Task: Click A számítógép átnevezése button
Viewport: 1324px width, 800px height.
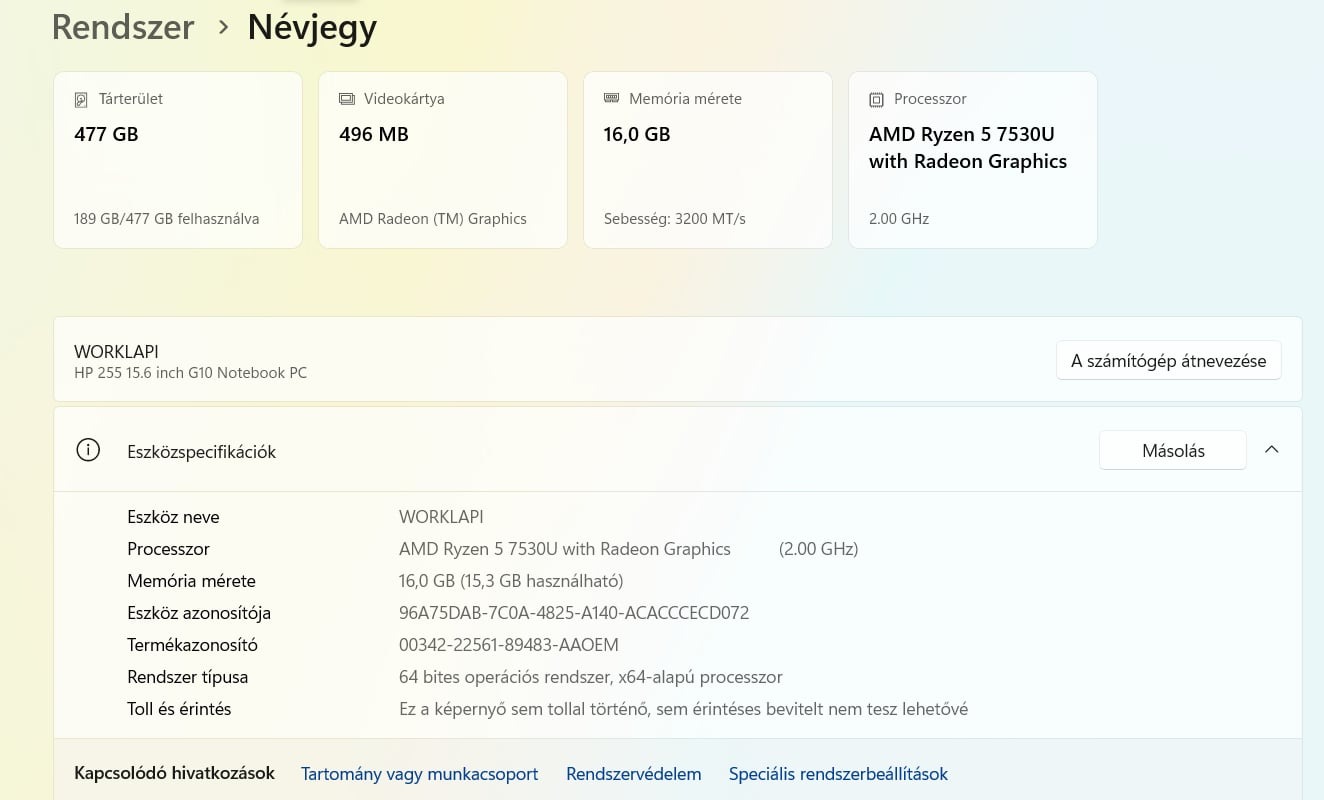Action: (x=1168, y=361)
